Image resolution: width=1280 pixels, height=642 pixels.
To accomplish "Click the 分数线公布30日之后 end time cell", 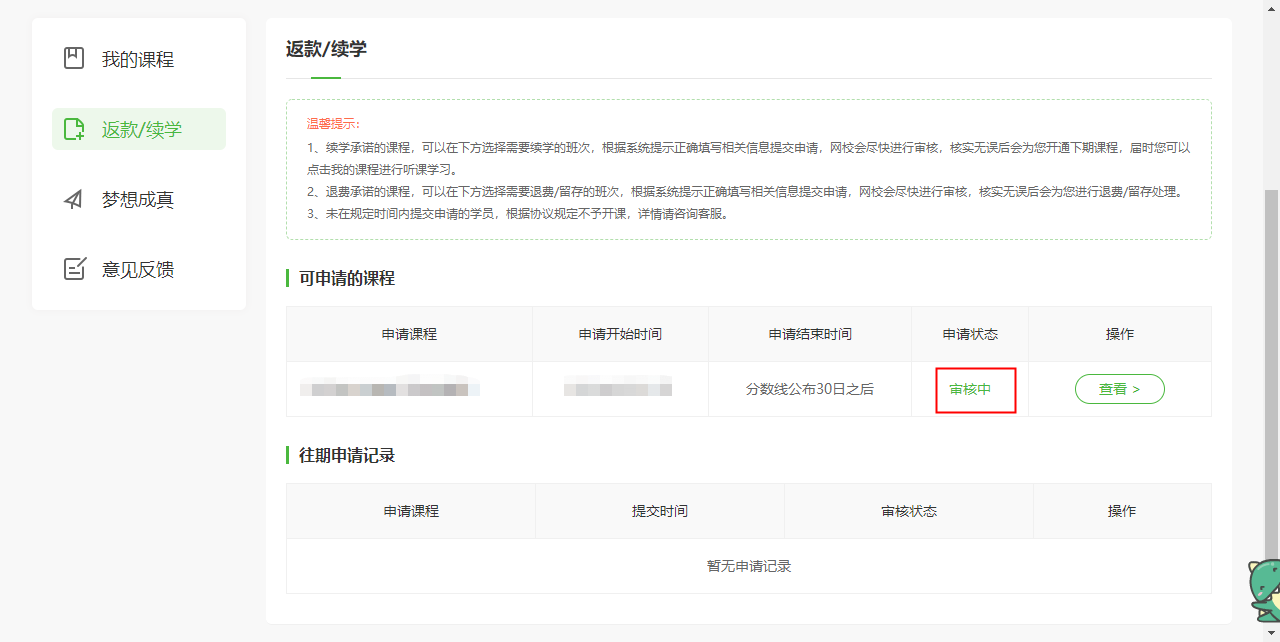I will pos(810,389).
